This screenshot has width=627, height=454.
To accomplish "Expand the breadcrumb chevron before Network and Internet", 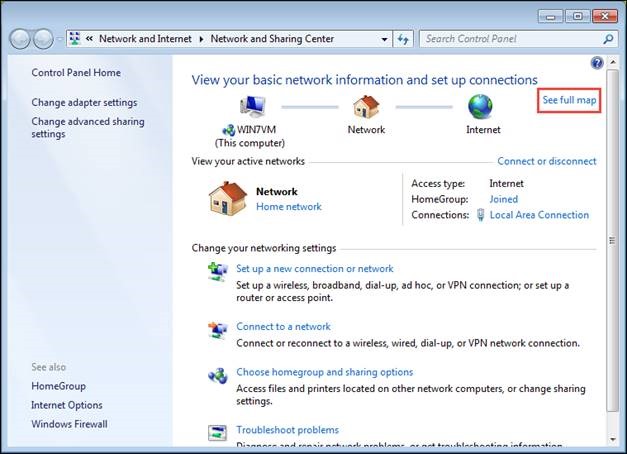I will (90, 39).
